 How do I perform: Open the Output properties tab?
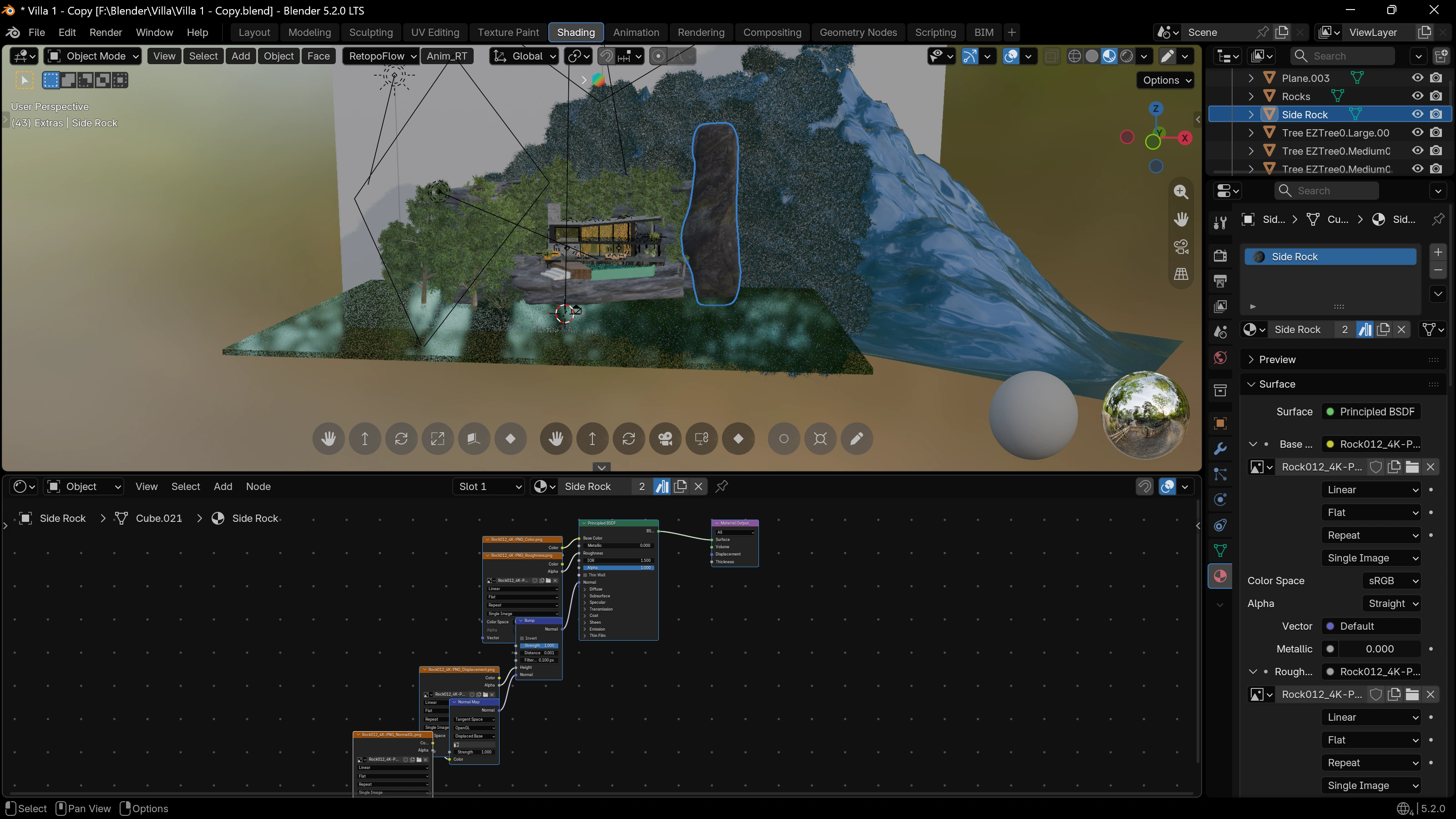tap(1220, 281)
